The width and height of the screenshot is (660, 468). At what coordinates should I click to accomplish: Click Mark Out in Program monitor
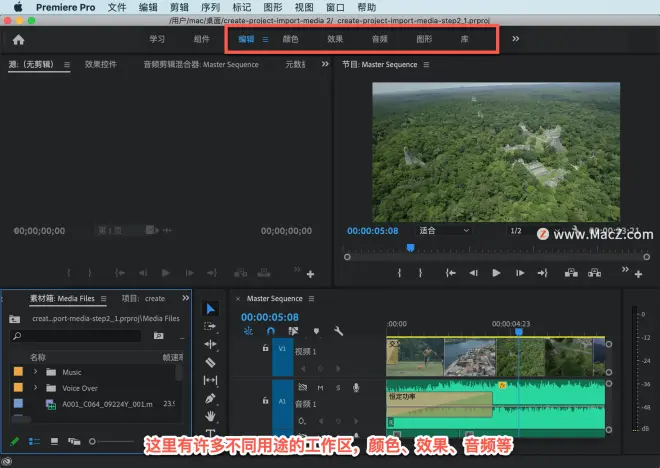point(420,273)
